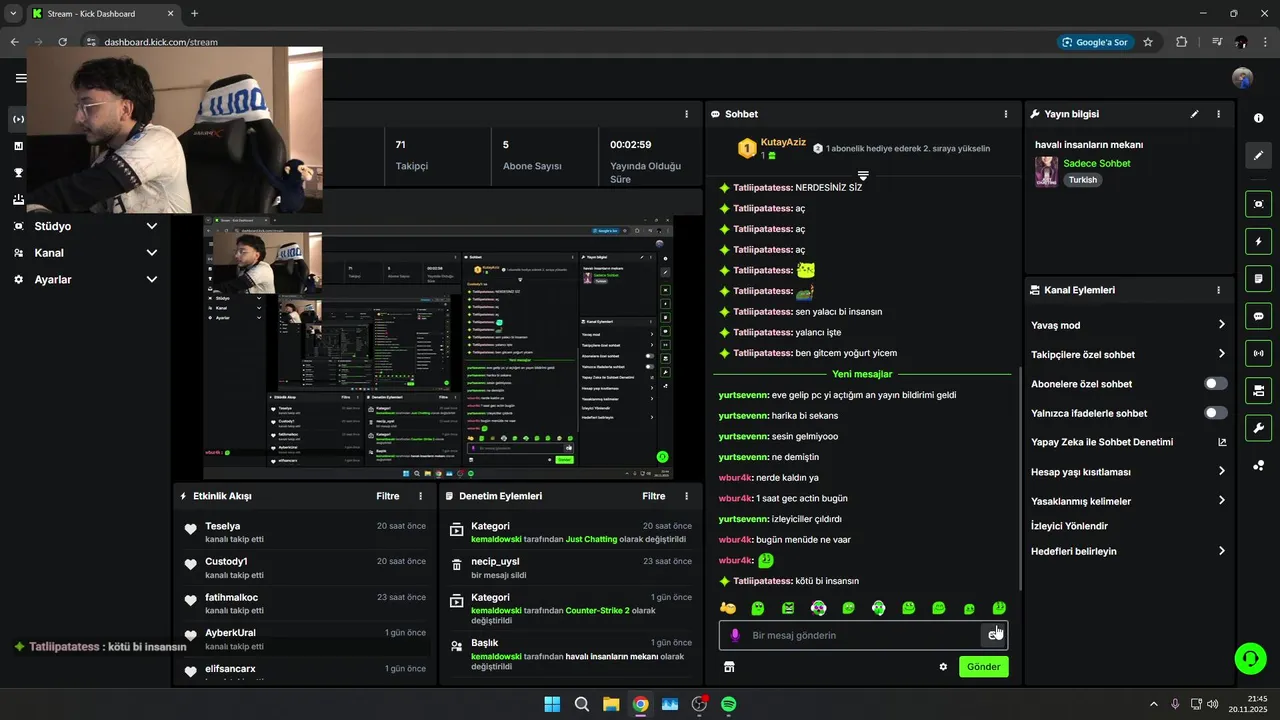The height and width of the screenshot is (720, 1280).
Task: Toggle the chat bubble panel icon
Action: (1258, 316)
